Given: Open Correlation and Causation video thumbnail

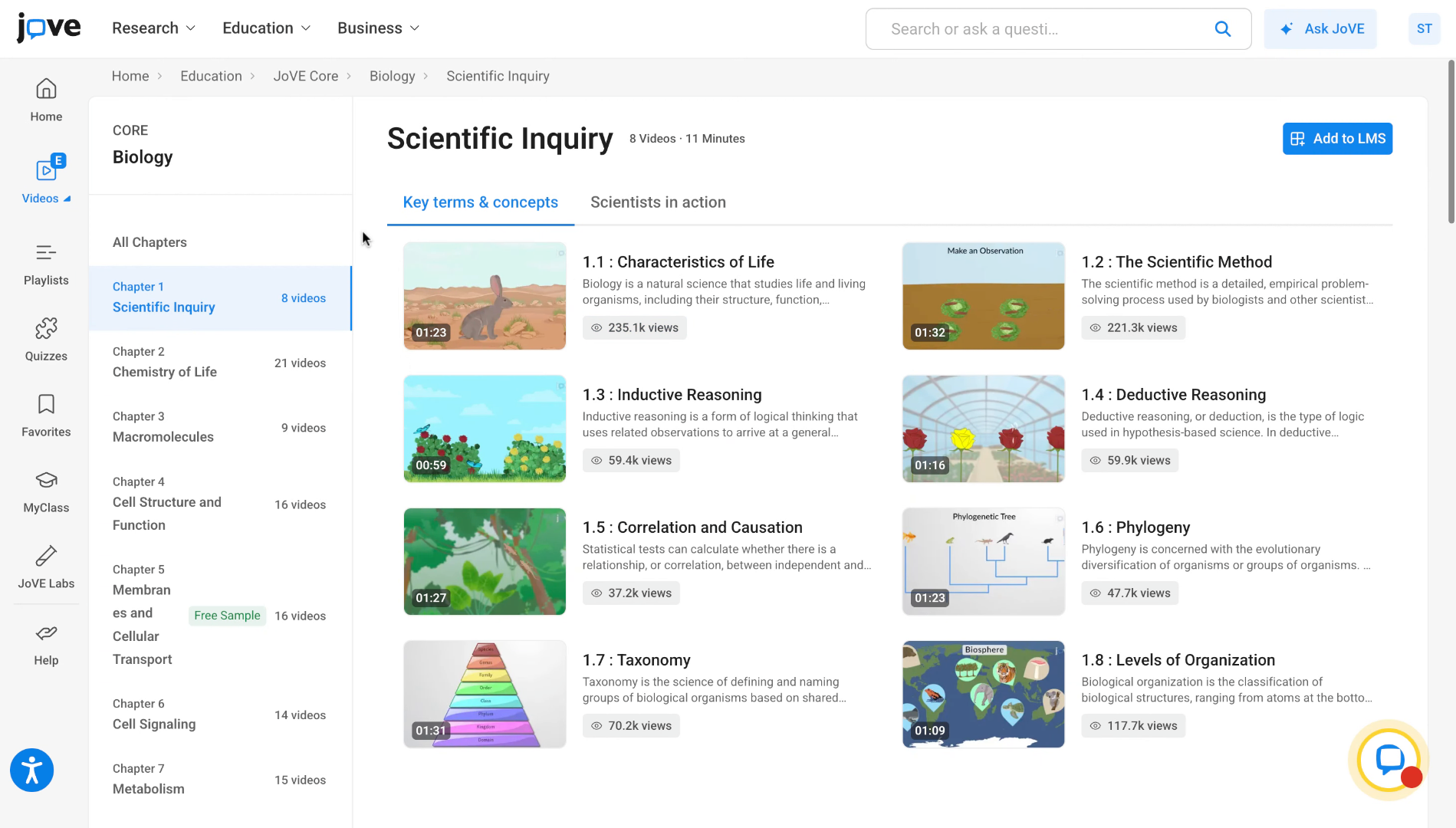Looking at the screenshot, I should point(485,561).
